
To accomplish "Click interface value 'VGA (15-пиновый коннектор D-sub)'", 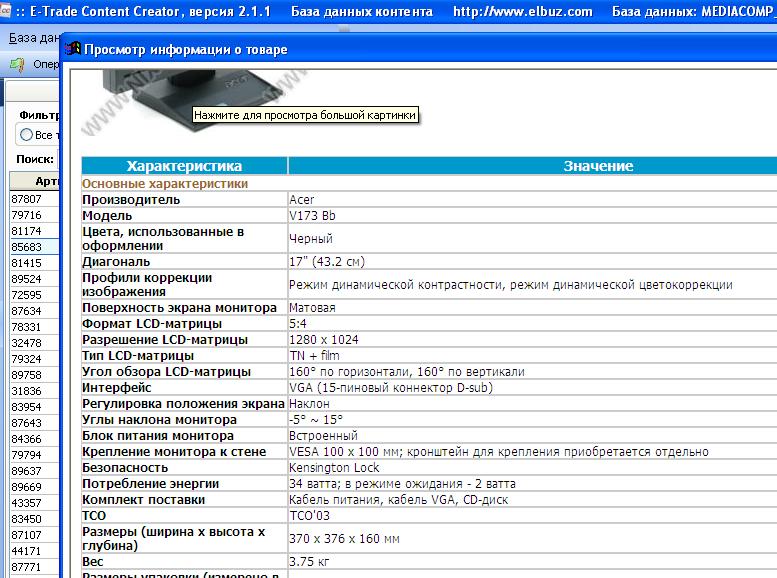I will coord(391,387).
